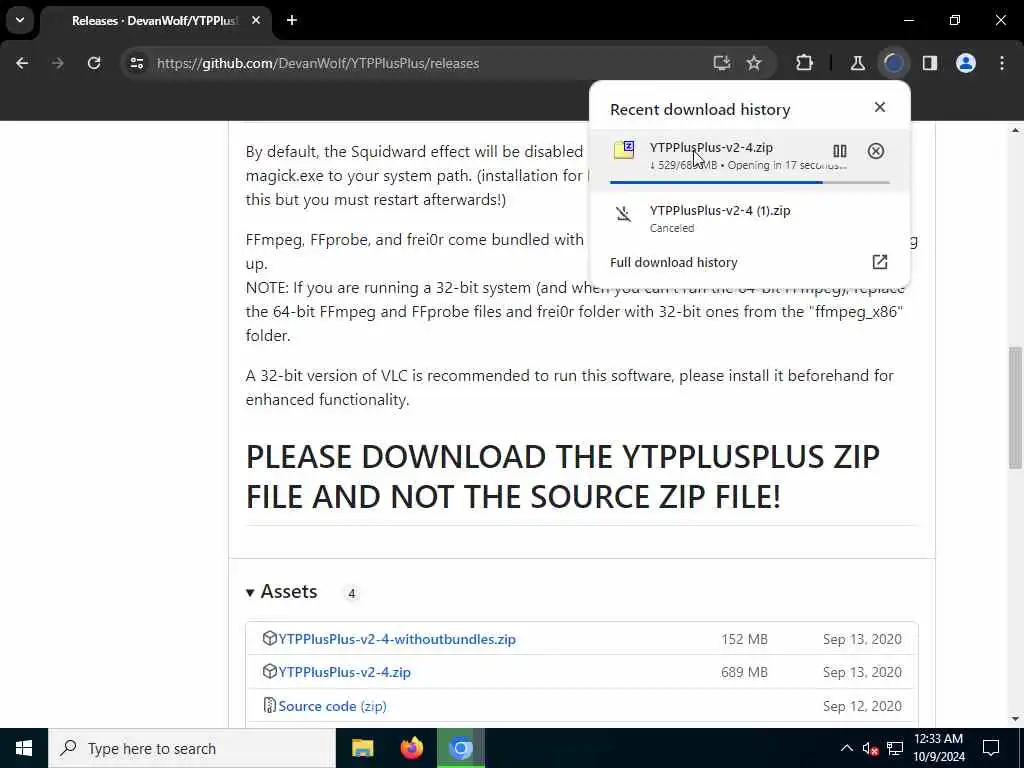Click the open-in-new-tab icon for download history
The width and height of the screenshot is (1024, 768).
(x=880, y=262)
